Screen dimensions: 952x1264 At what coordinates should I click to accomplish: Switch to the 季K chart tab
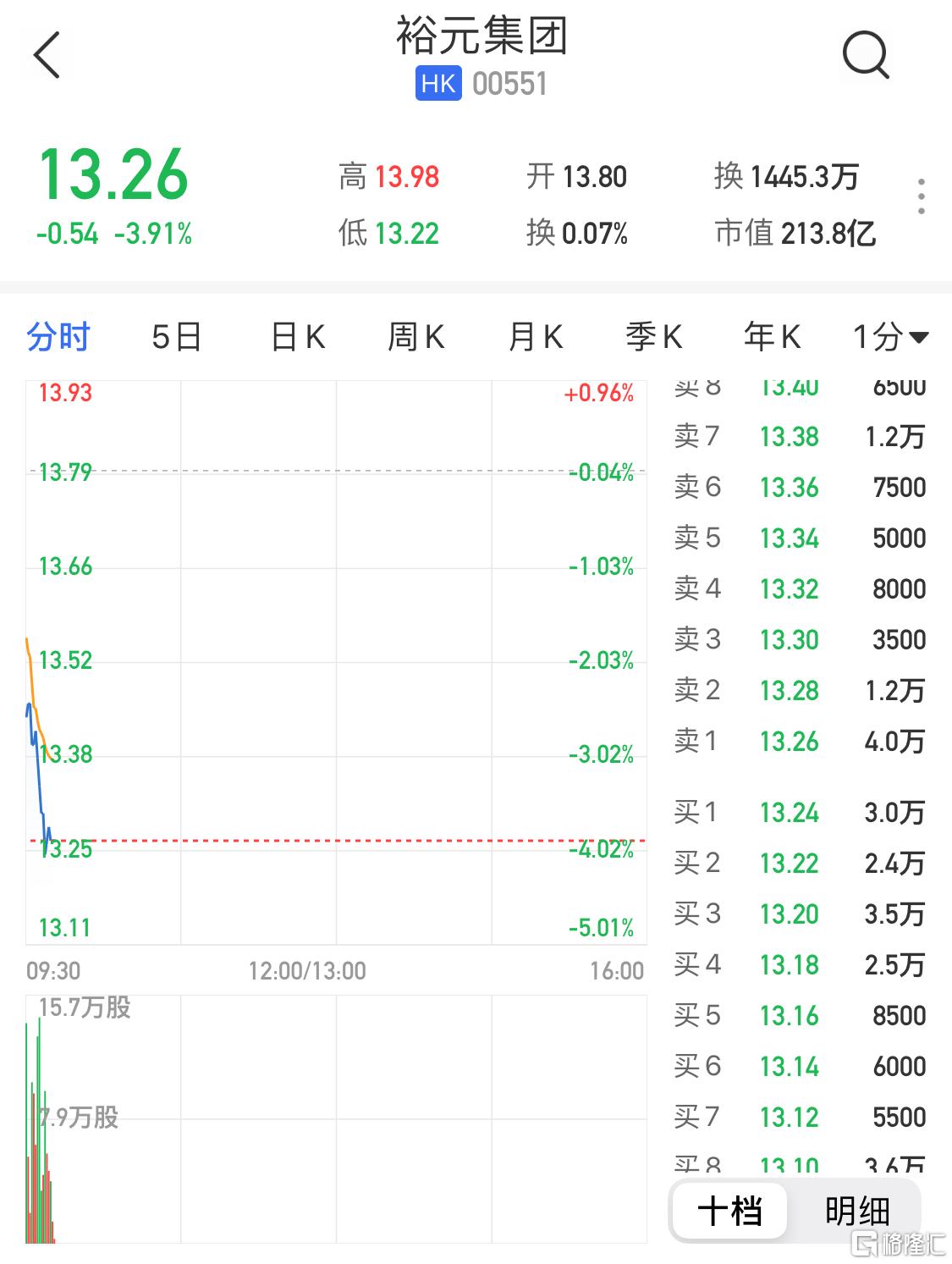[x=654, y=337]
